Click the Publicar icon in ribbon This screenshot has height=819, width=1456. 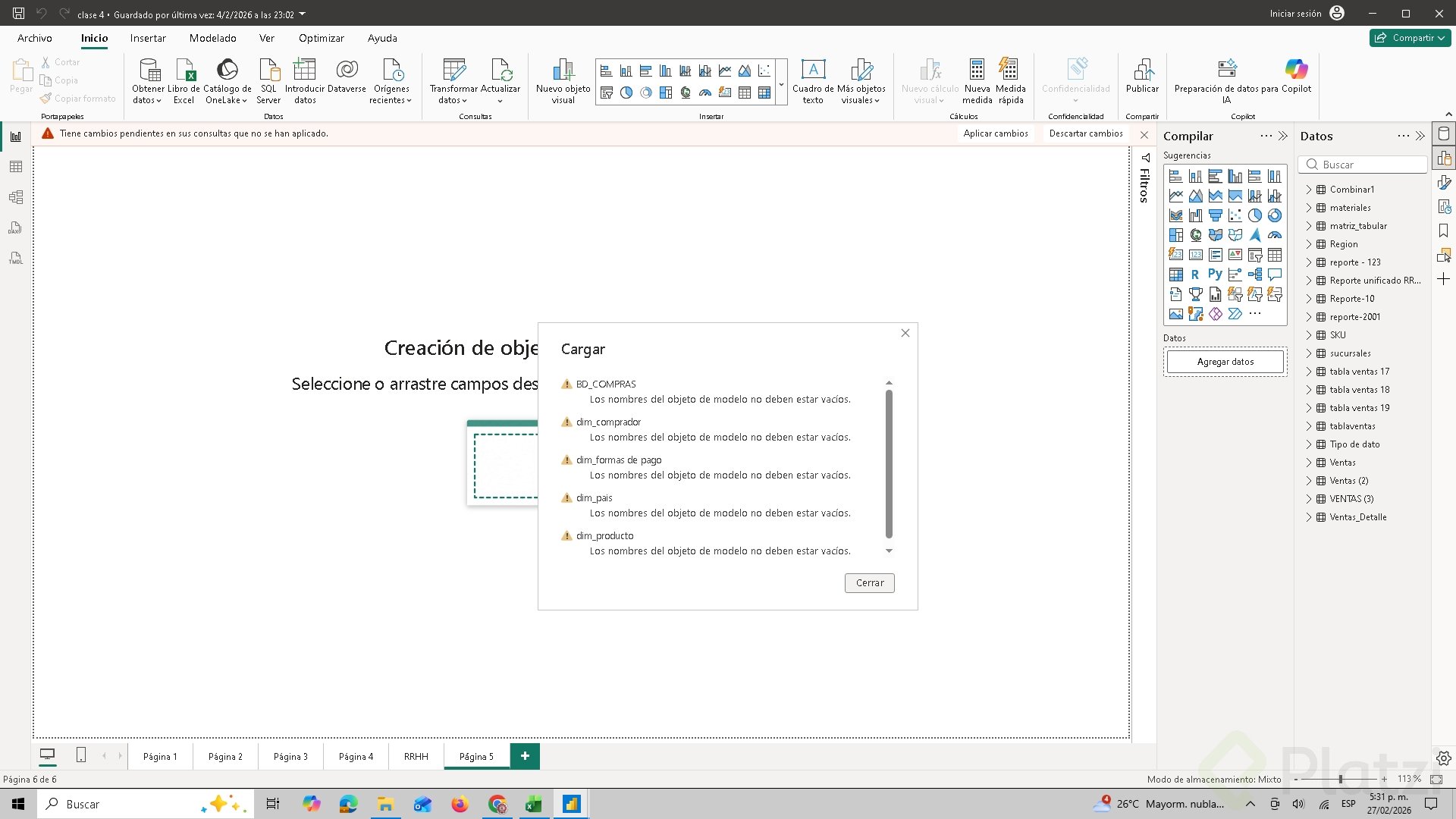click(x=1142, y=71)
